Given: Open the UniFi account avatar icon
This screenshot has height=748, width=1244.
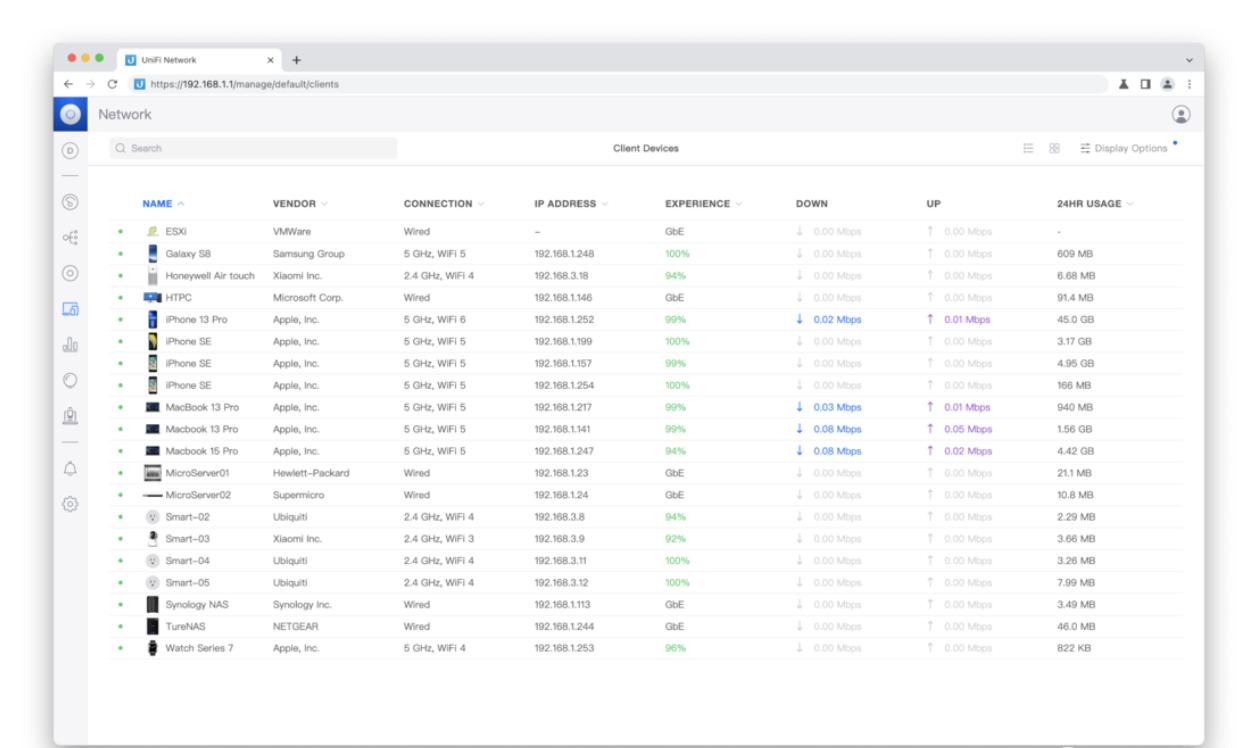Looking at the screenshot, I should (1183, 115).
